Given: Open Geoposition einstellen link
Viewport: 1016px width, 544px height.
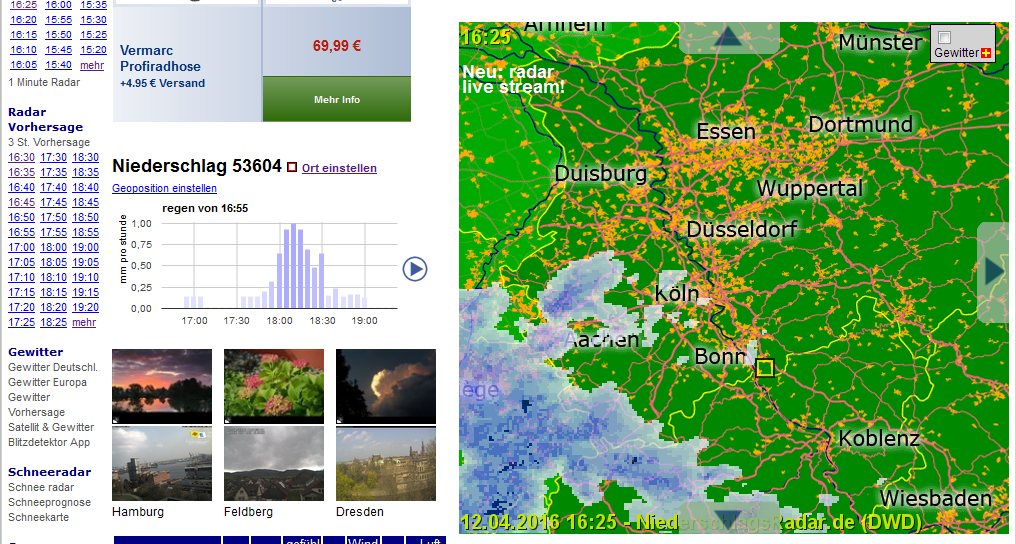Looking at the screenshot, I should click(164, 188).
